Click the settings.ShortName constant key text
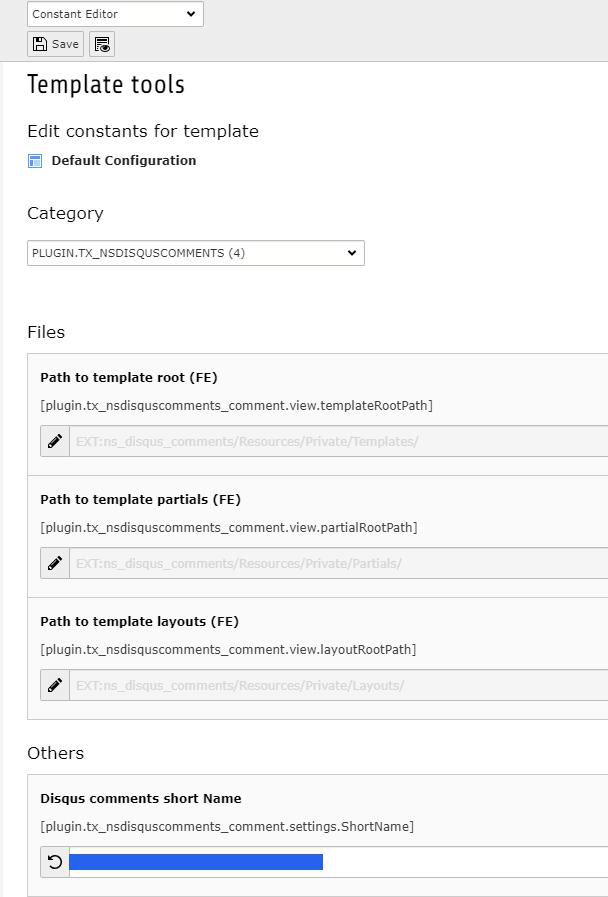 (x=227, y=827)
